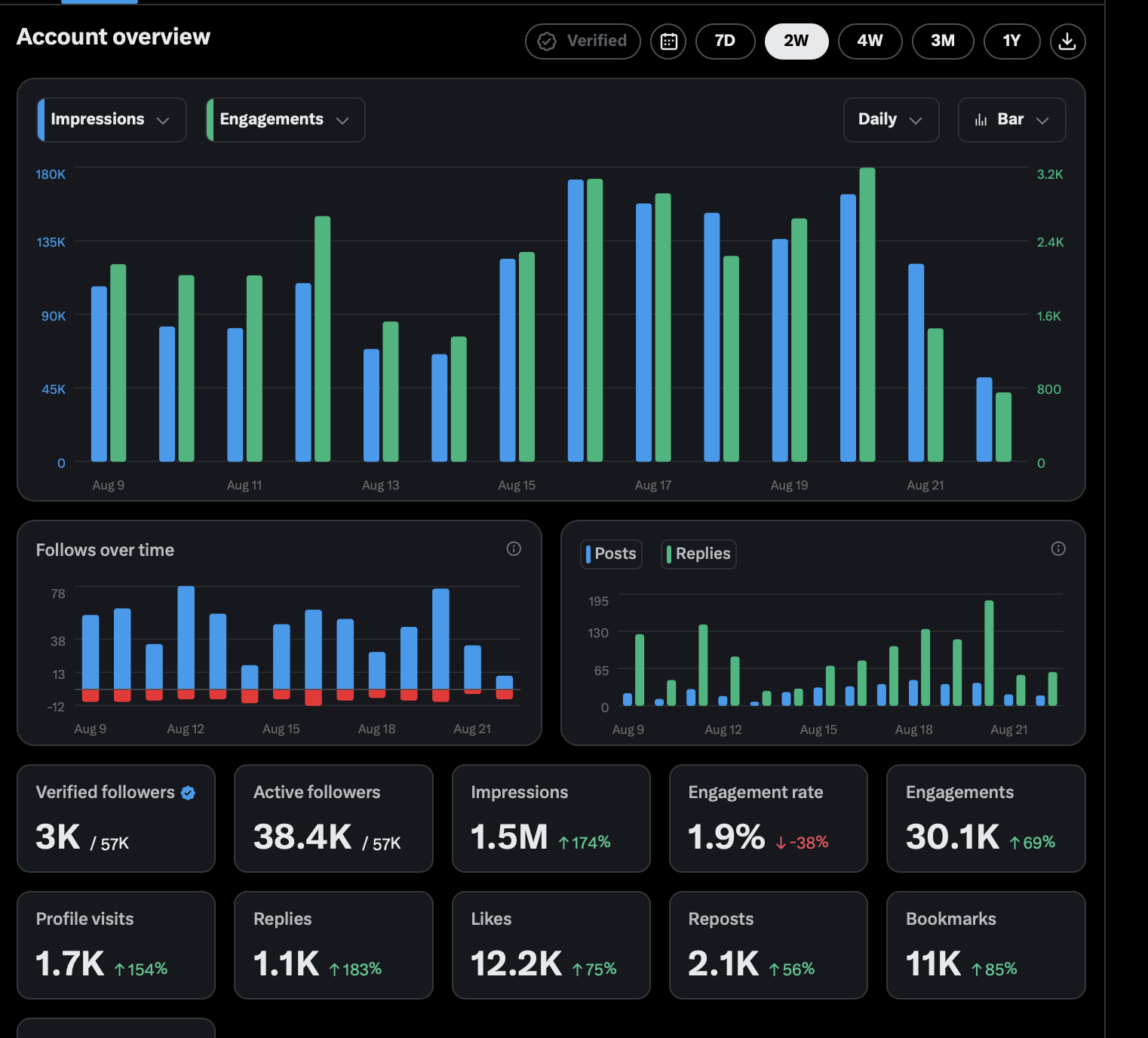Viewport: 1148px width, 1038px height.
Task: Click the Engagement rate stat card
Action: (768, 818)
